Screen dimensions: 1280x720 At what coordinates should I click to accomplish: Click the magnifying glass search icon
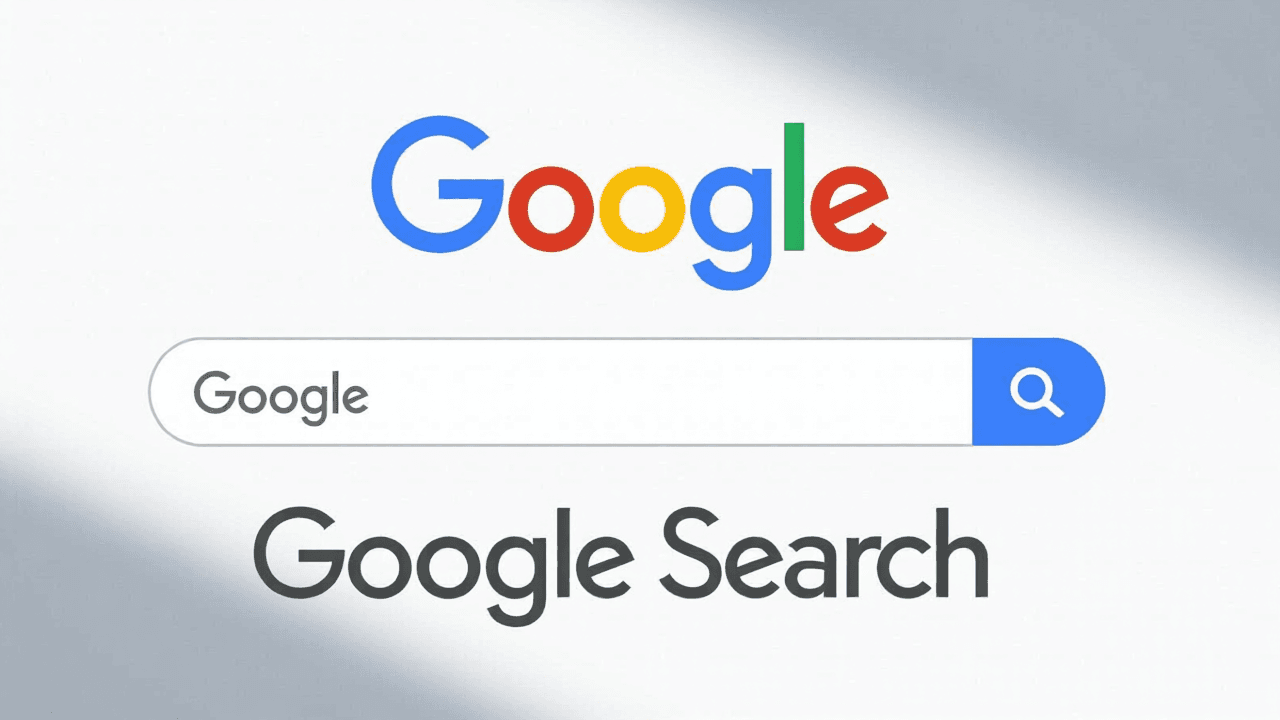click(1037, 393)
